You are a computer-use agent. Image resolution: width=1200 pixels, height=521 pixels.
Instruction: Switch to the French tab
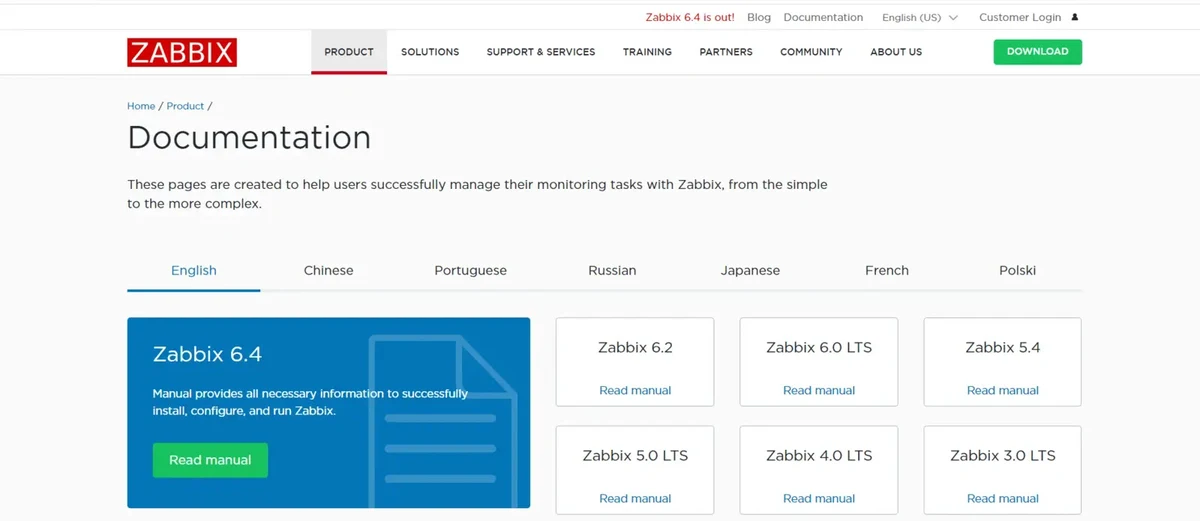click(x=887, y=270)
